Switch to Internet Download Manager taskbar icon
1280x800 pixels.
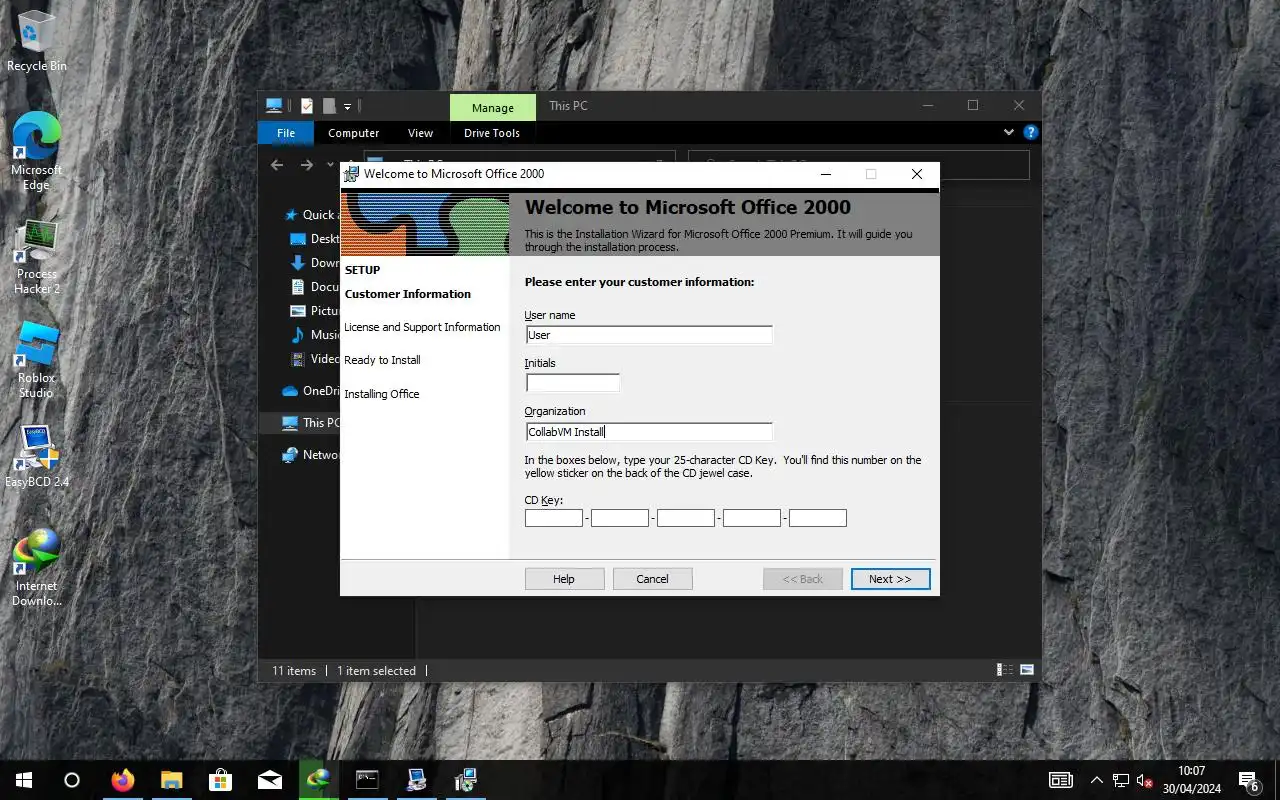318,780
